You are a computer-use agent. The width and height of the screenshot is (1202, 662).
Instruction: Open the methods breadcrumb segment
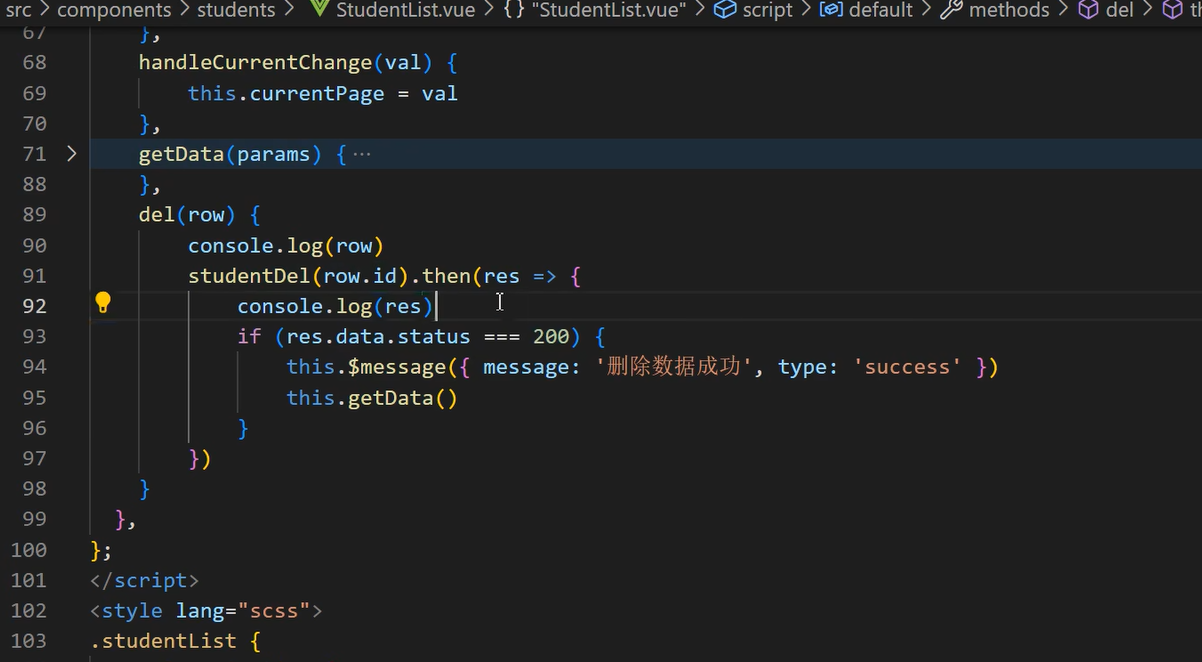click(x=1009, y=10)
